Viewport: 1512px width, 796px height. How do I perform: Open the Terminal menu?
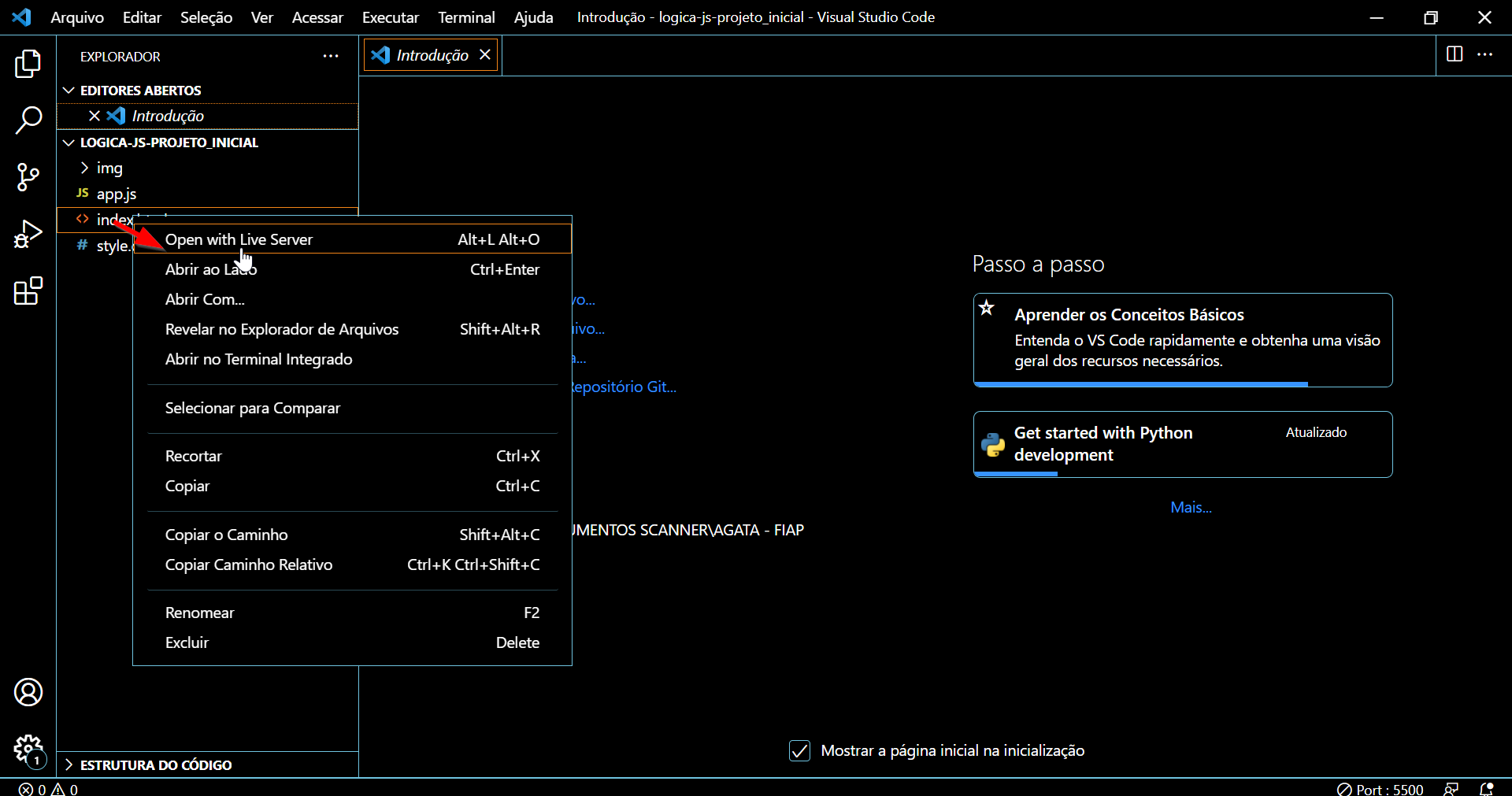(x=466, y=17)
